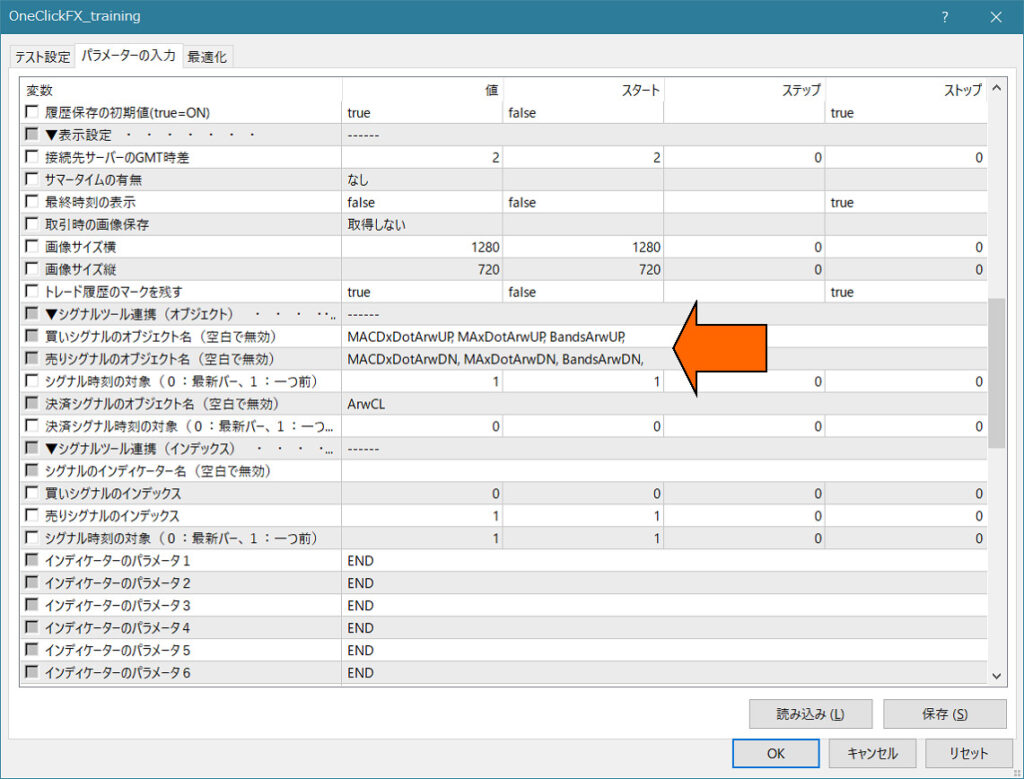Select the パラメーターの入力 tab
Viewport: 1024px width, 779px height.
tap(128, 56)
